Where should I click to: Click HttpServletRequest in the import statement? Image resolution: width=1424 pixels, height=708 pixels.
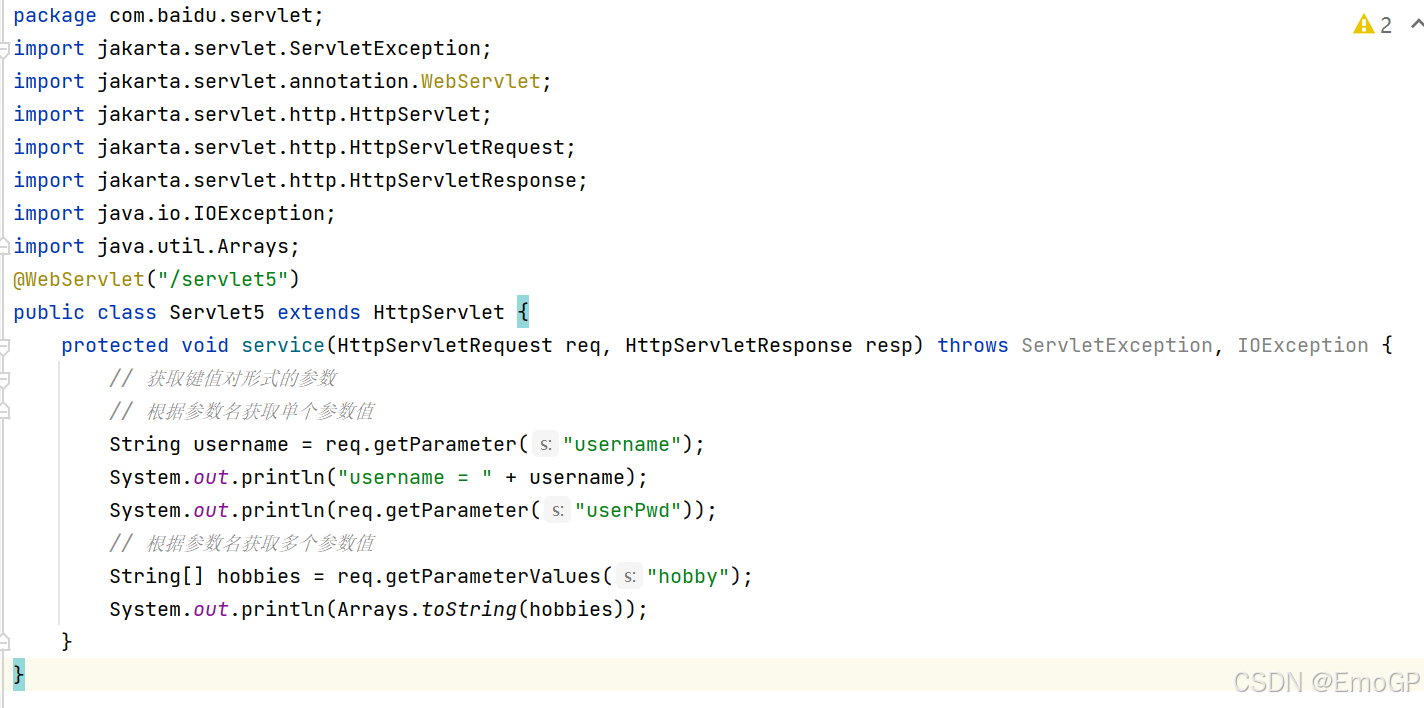(x=457, y=147)
